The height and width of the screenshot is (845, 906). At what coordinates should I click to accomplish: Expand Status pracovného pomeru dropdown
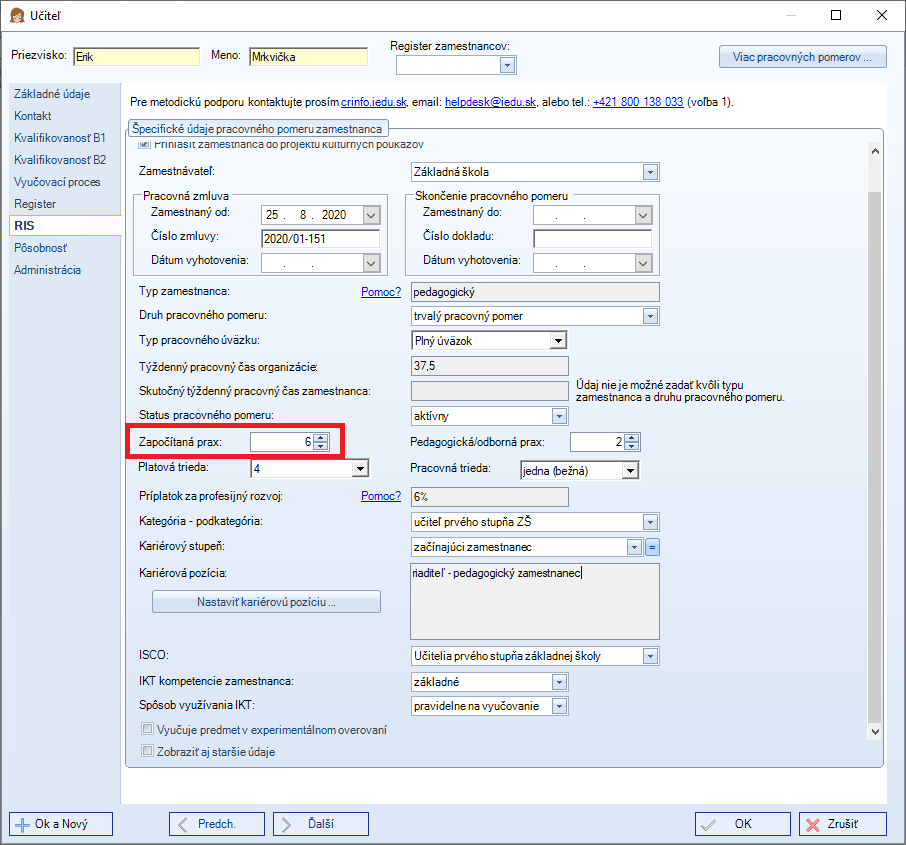tap(559, 416)
